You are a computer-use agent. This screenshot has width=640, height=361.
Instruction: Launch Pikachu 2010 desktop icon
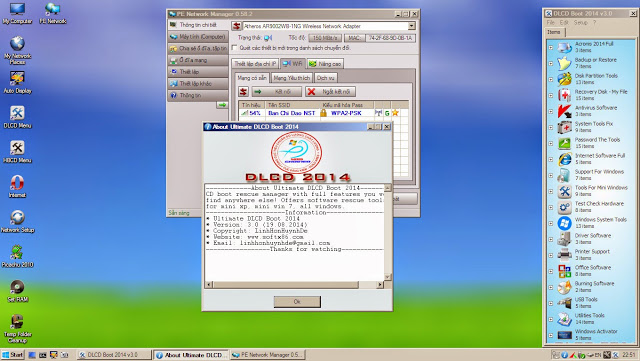pos(17,256)
